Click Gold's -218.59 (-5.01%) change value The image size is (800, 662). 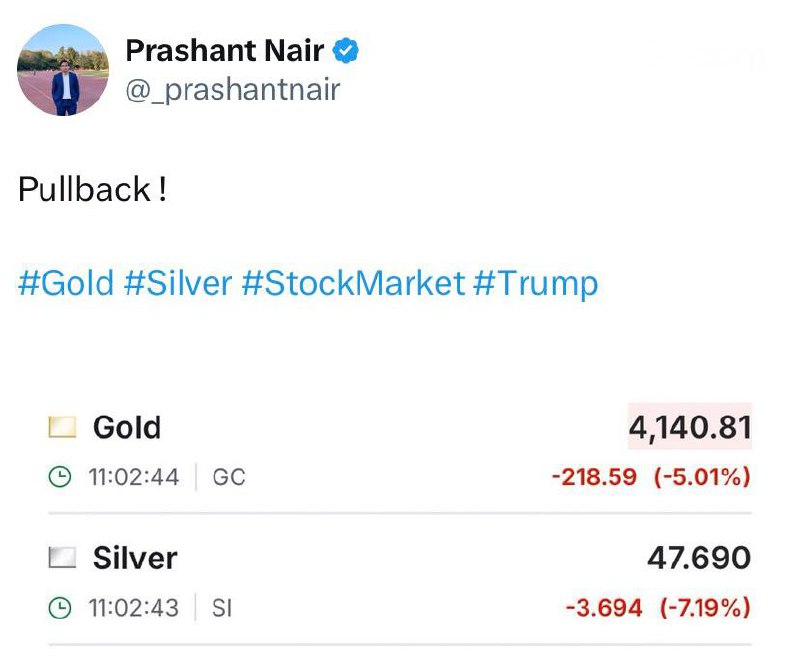coord(651,477)
